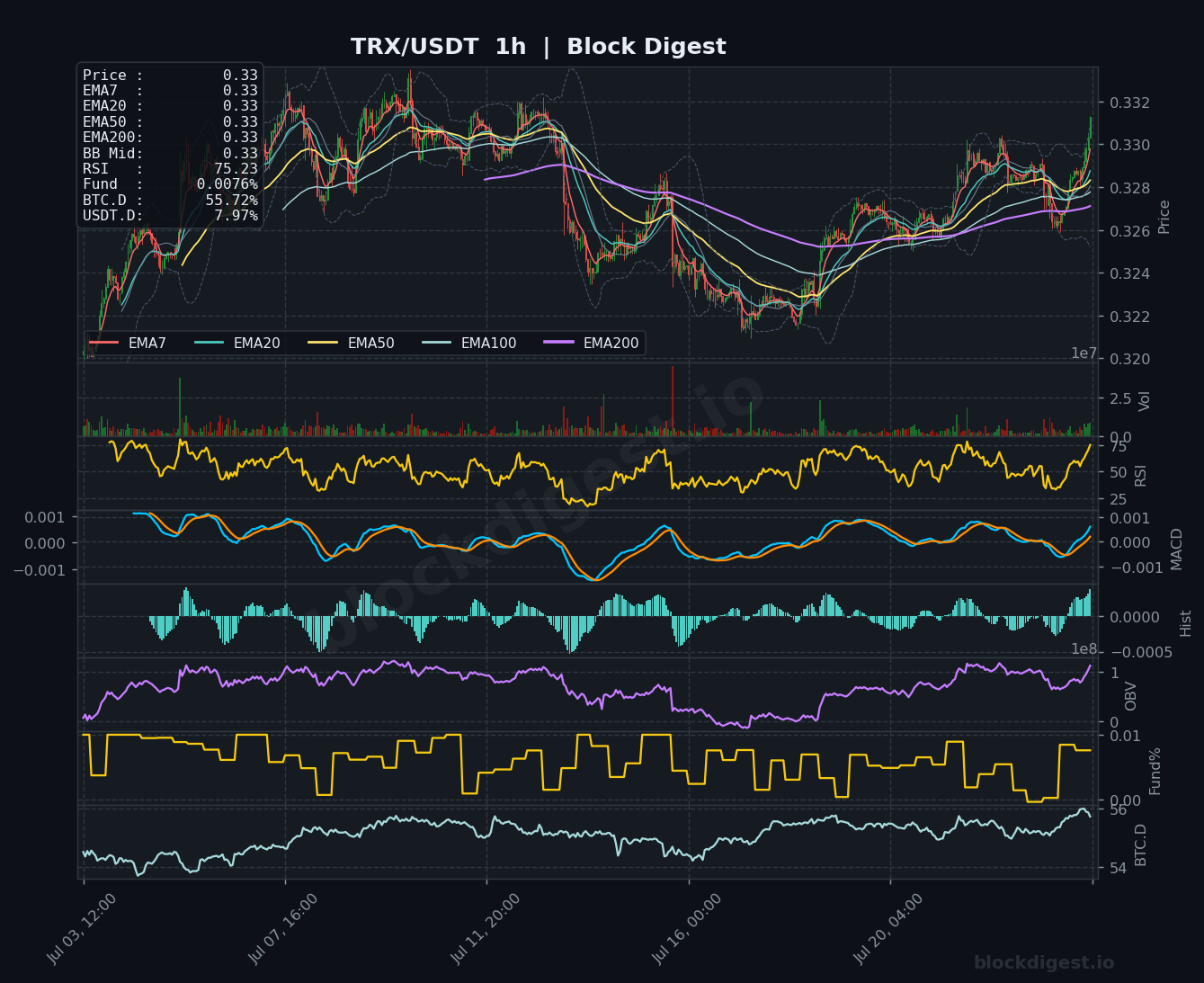Screen dimensions: 1204x983
Task: Click the chart title TRX/USDT 1h | Block Digest
Action: (x=538, y=47)
